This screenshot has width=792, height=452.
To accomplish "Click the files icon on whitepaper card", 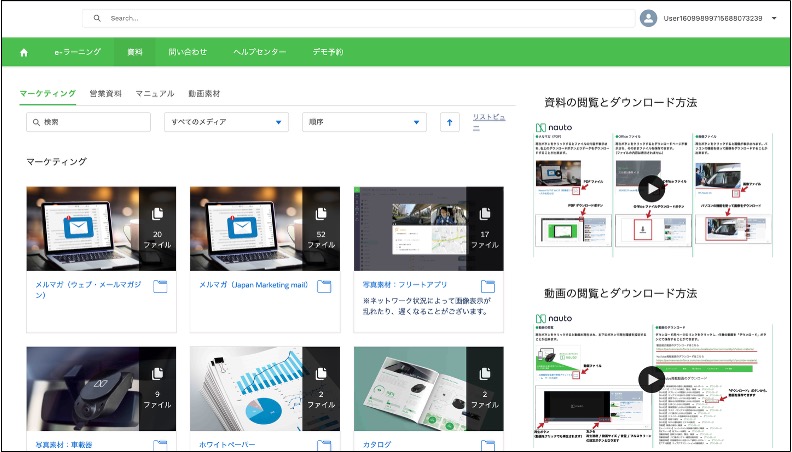I will 321,374.
